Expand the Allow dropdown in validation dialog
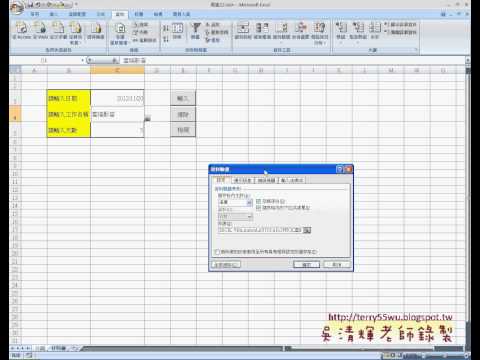This screenshot has height=360, width=480. coord(249,202)
